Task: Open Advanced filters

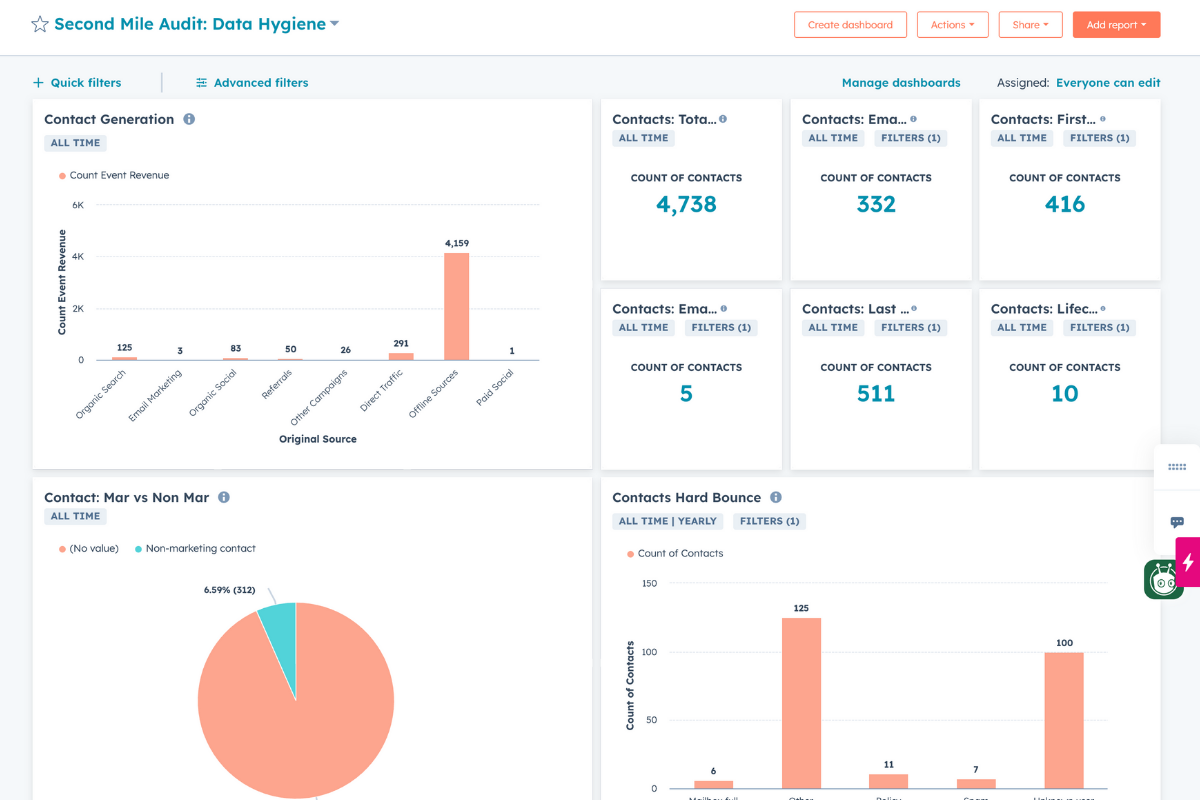Action: coord(261,83)
